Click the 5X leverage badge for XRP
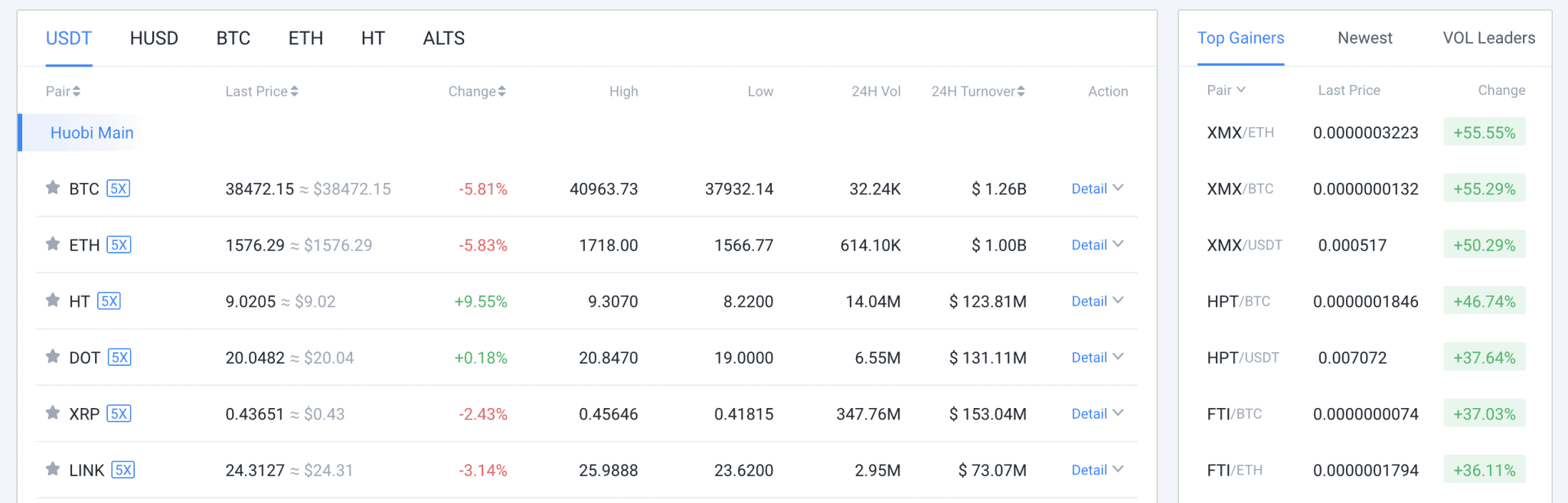 119,413
